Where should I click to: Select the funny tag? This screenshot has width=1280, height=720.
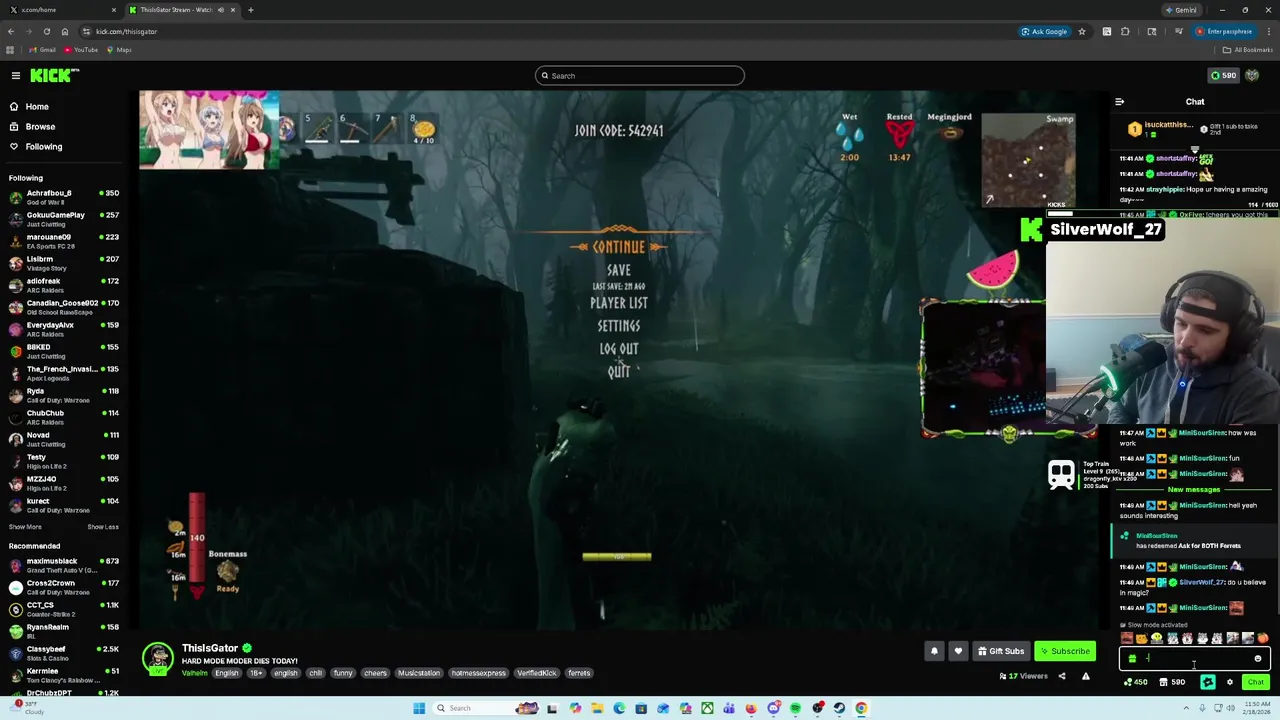point(343,673)
